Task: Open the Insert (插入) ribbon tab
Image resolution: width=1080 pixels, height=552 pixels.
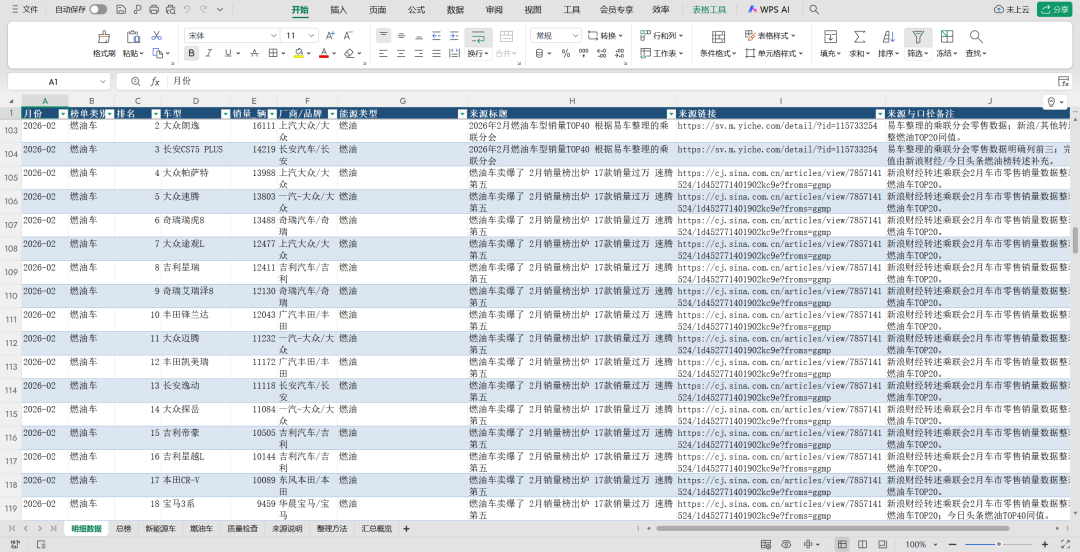Action: 338,10
